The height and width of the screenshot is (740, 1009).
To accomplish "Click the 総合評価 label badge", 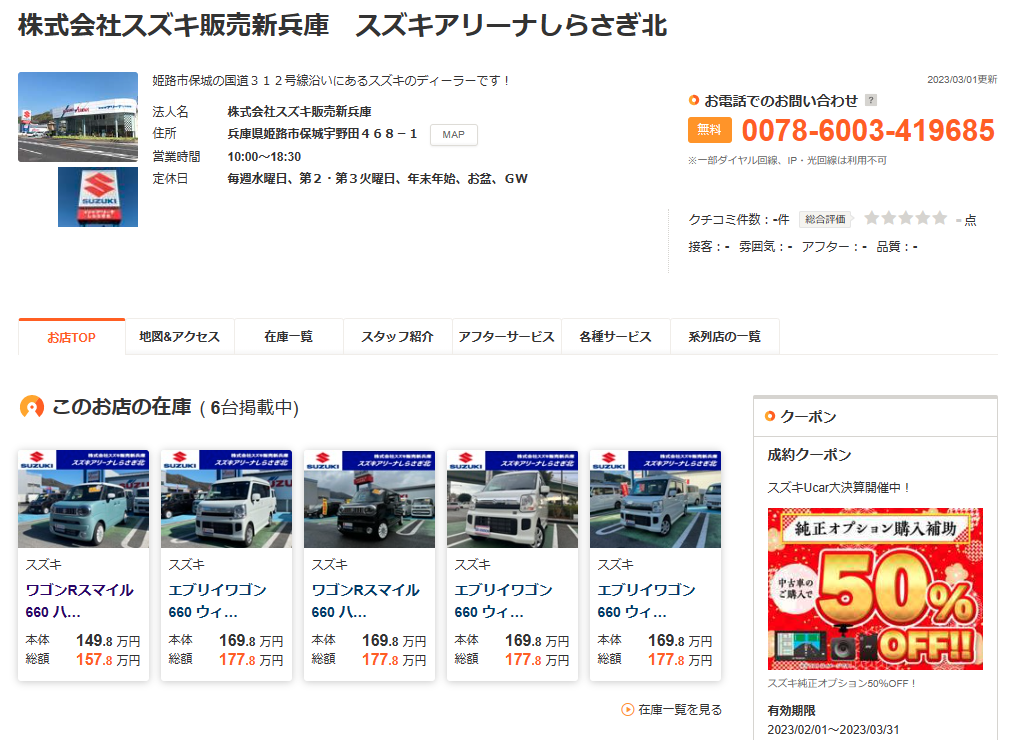I will pyautogui.click(x=825, y=219).
